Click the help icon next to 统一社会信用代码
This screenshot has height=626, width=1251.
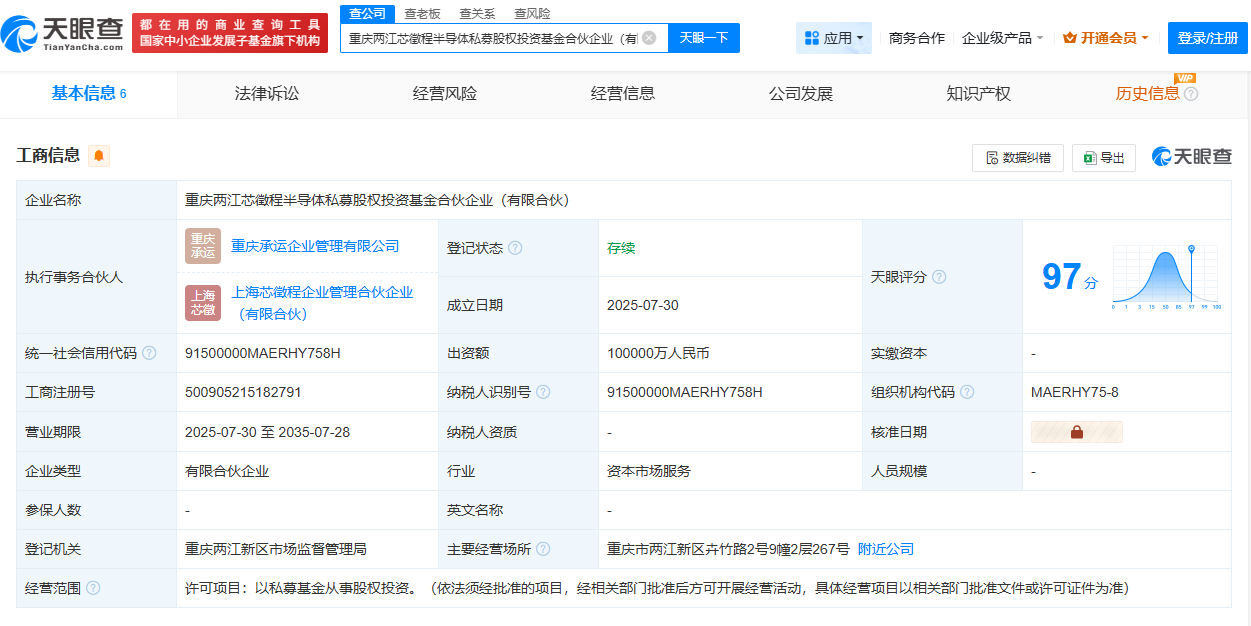coord(149,353)
